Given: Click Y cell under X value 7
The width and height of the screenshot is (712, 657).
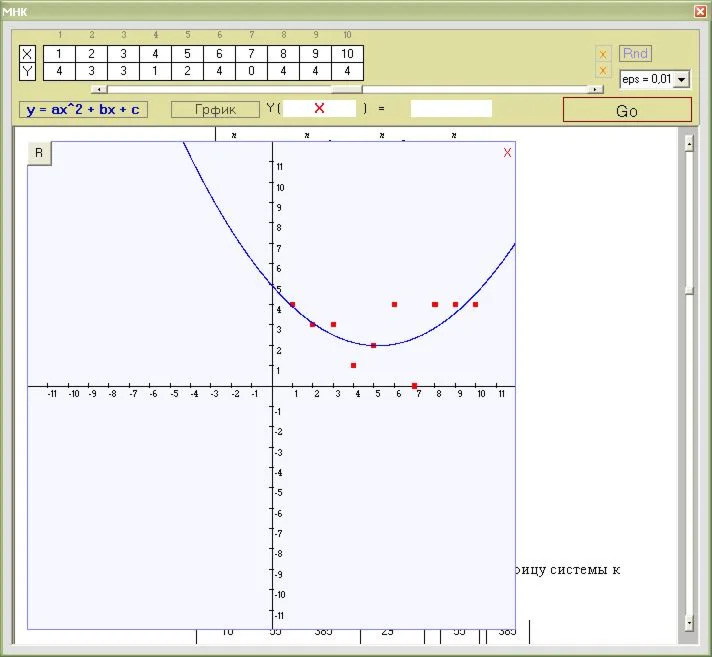Looking at the screenshot, I should (x=251, y=71).
